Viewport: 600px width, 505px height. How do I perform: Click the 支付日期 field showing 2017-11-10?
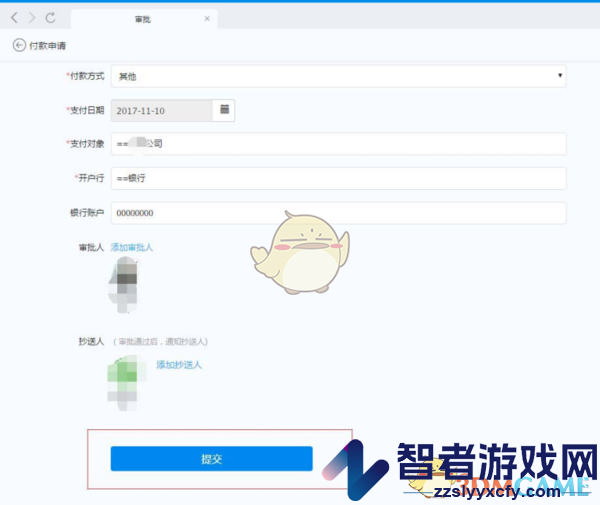pos(161,111)
